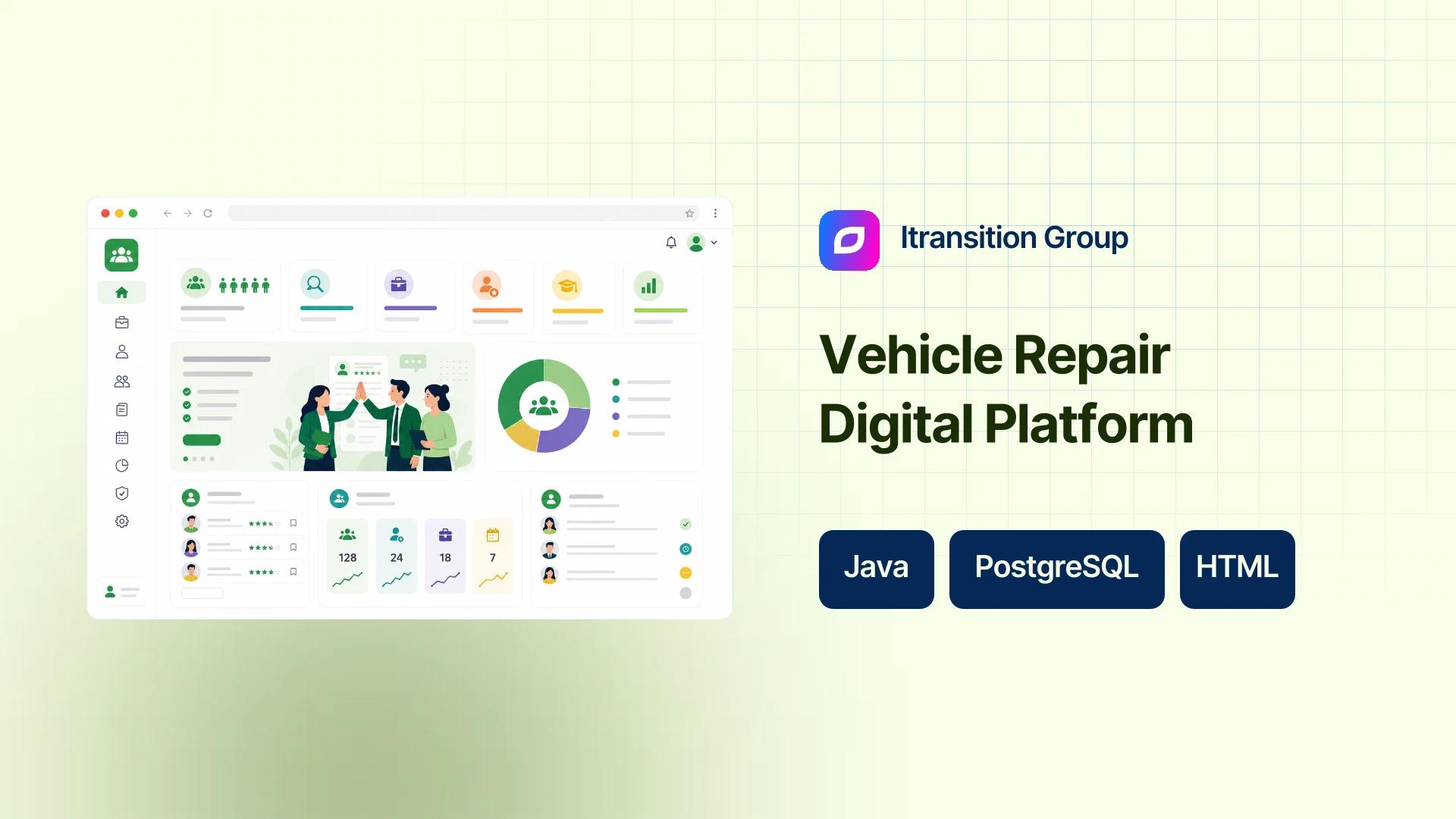Open the 18 briefcase metric tile
1456x819 pixels.
[445, 556]
